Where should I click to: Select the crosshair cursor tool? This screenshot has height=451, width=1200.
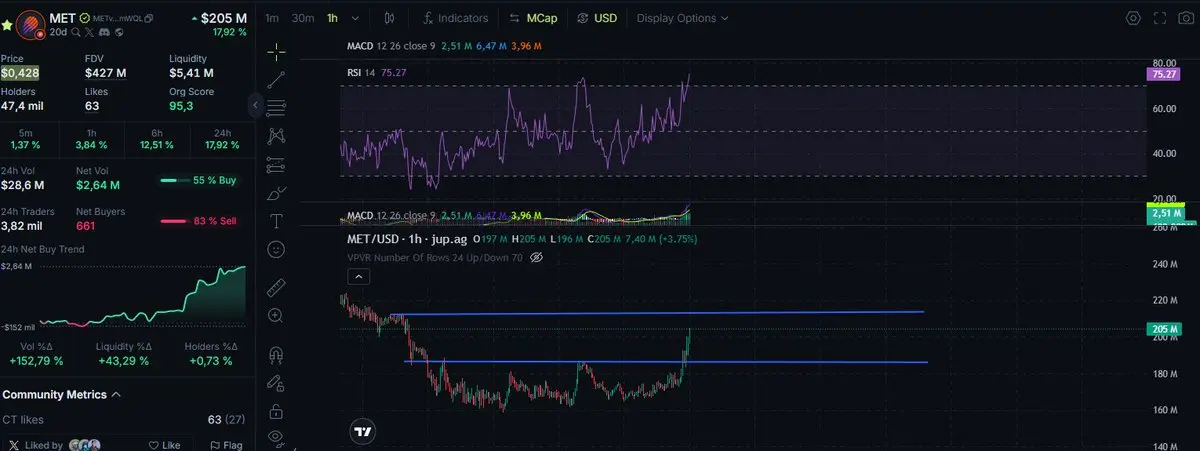pos(277,50)
